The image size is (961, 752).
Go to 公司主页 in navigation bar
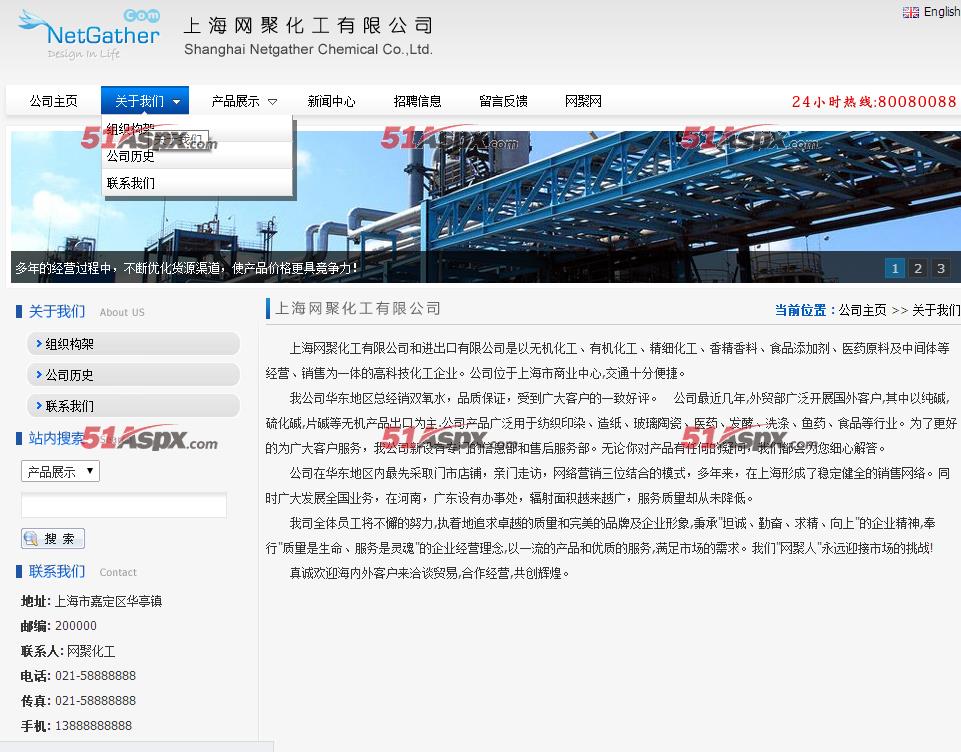click(53, 101)
